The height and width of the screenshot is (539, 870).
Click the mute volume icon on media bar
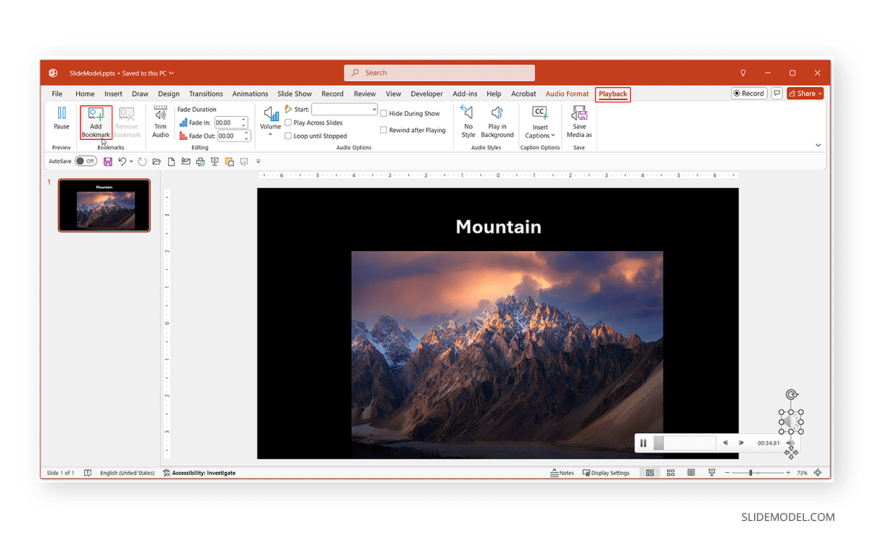790,443
